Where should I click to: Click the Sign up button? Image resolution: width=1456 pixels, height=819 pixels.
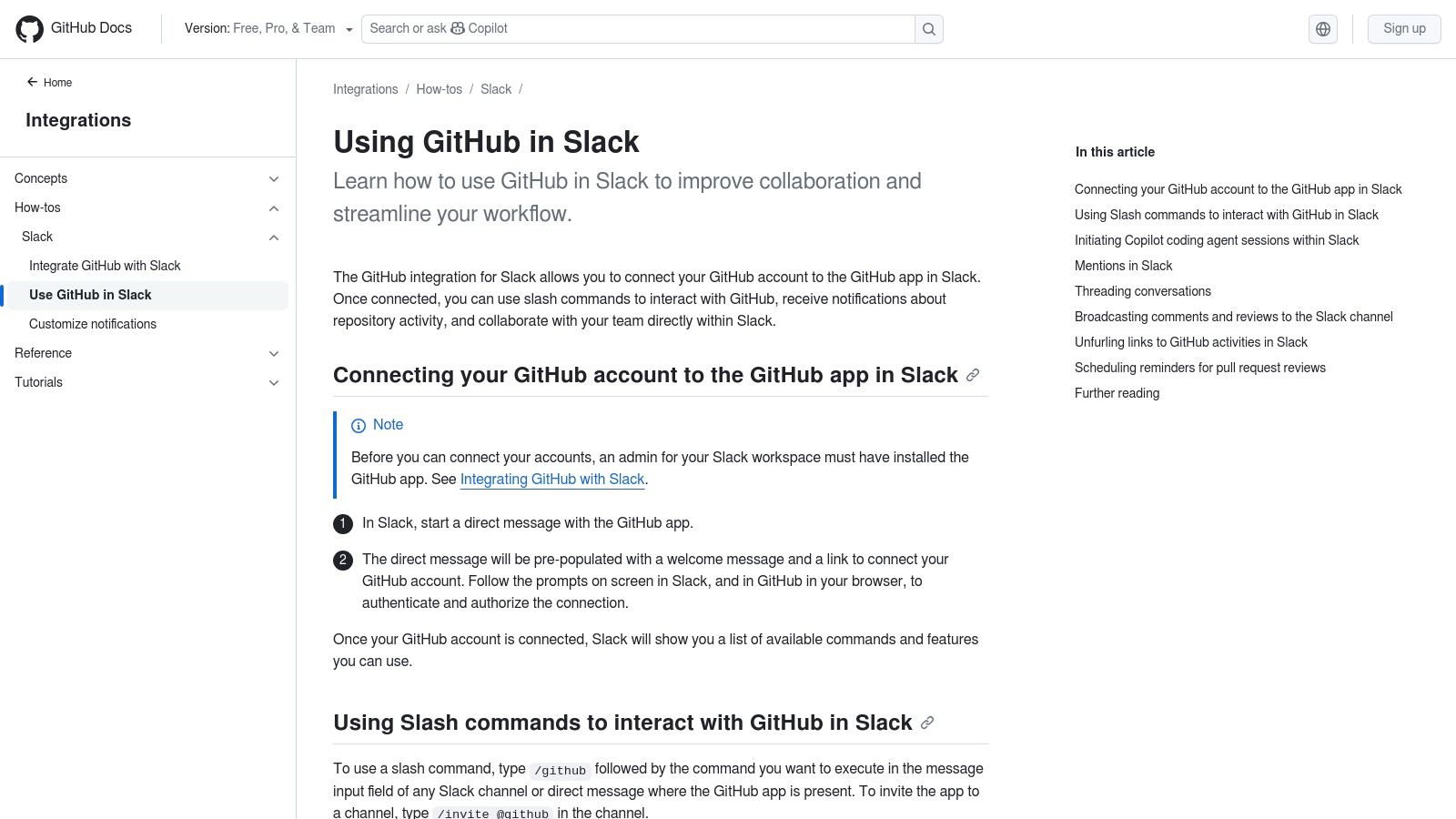tap(1404, 28)
